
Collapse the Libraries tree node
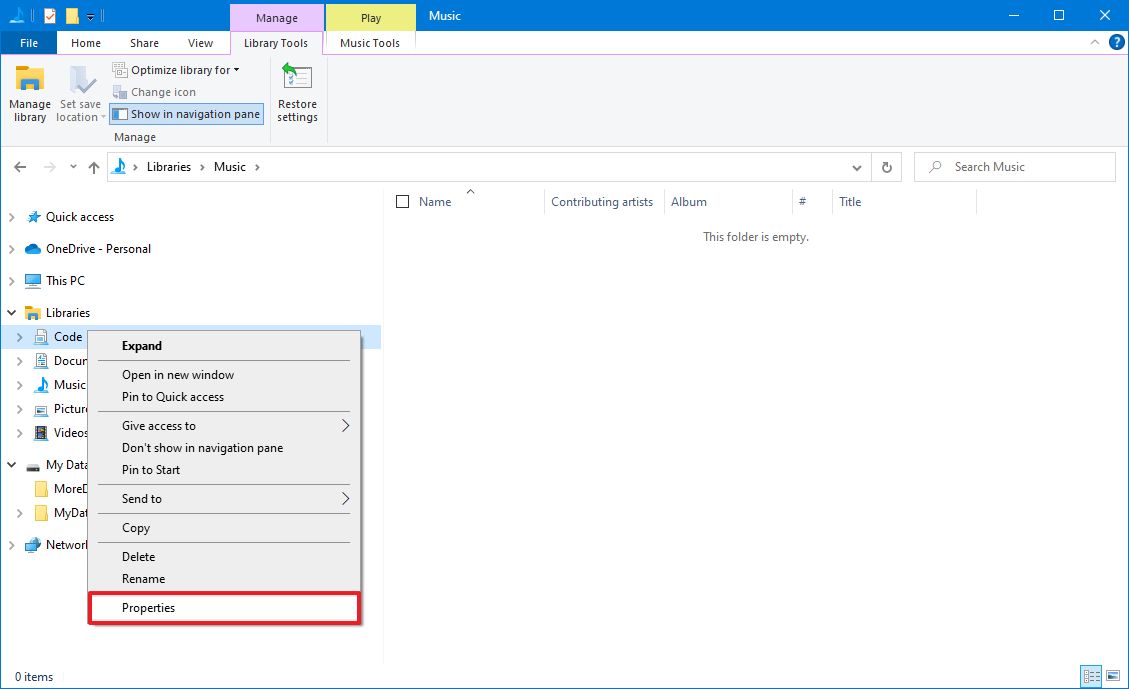[x=12, y=312]
